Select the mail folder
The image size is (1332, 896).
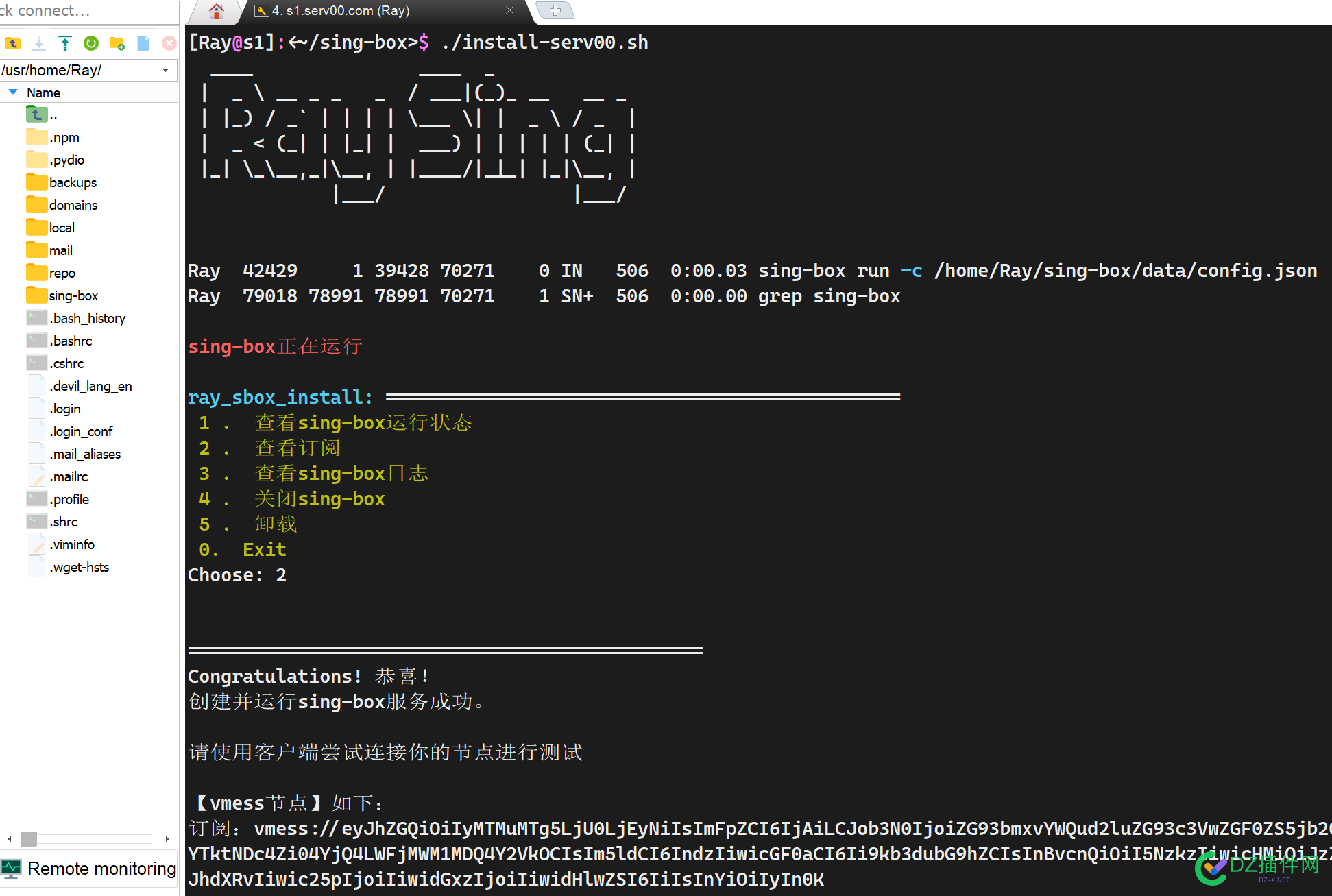tap(49, 250)
